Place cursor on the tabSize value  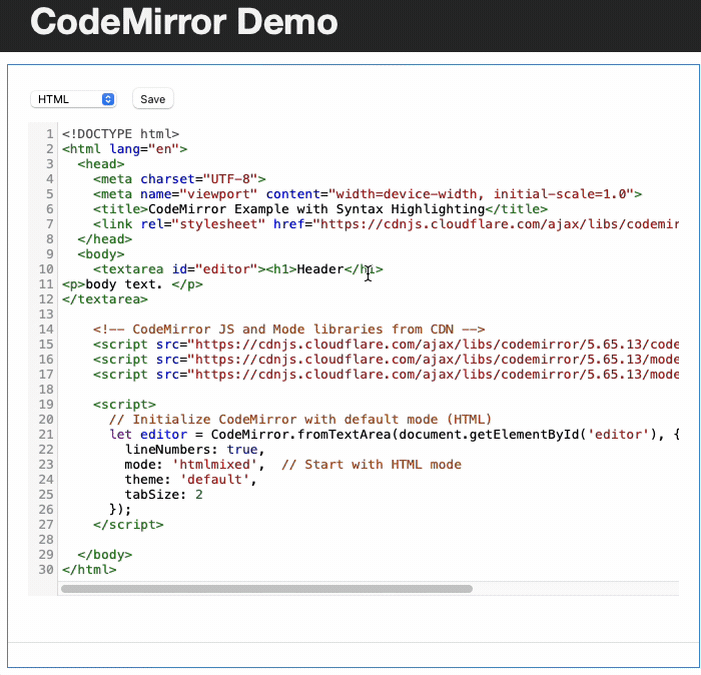(x=199, y=494)
